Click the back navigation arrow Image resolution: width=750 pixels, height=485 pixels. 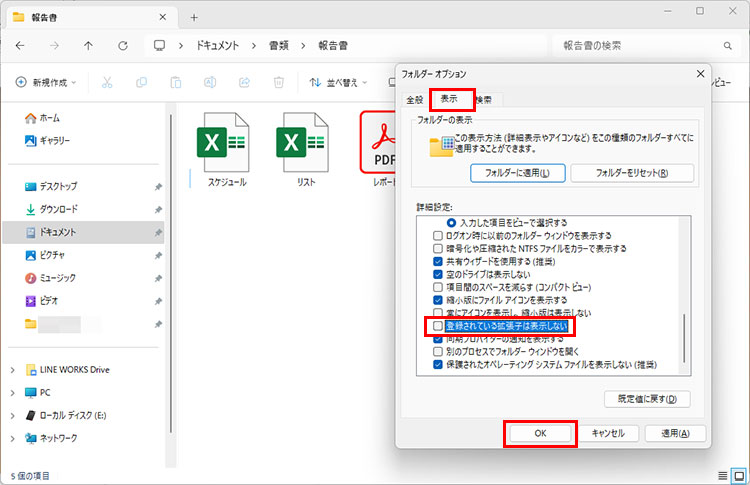point(20,46)
